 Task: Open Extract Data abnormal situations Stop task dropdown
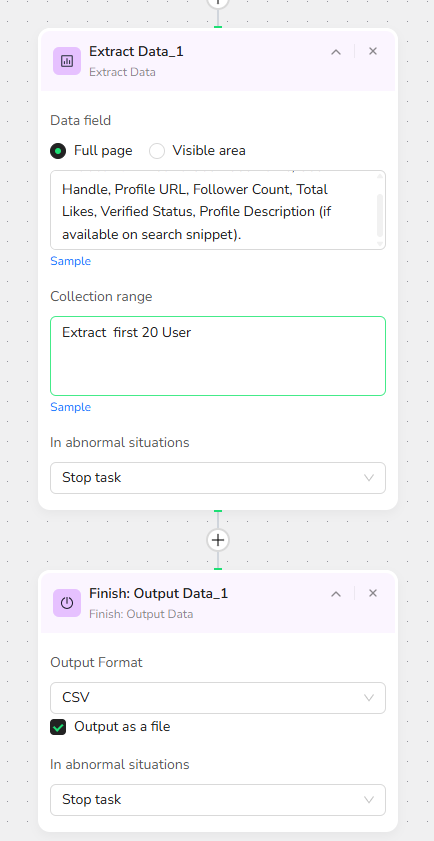pos(218,478)
